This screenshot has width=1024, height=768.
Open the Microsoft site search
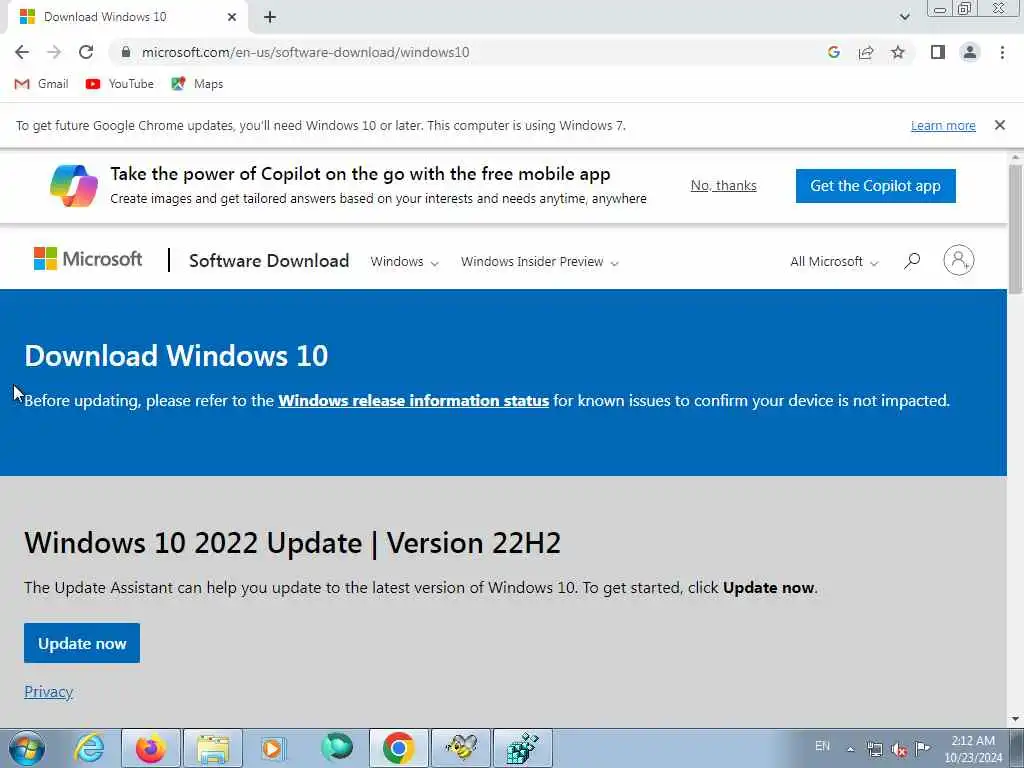coord(912,261)
